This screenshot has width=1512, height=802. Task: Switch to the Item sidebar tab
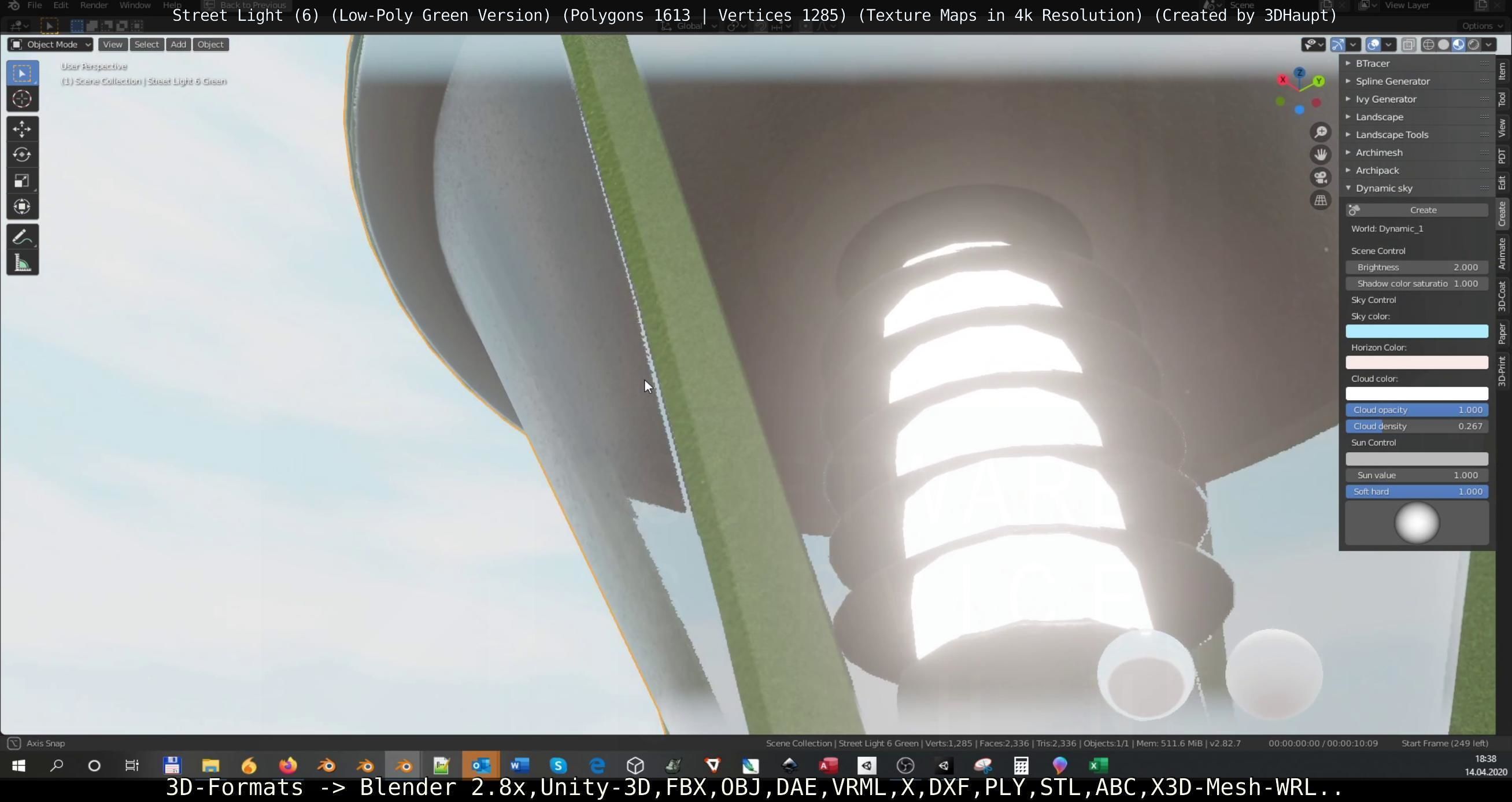coord(1503,72)
